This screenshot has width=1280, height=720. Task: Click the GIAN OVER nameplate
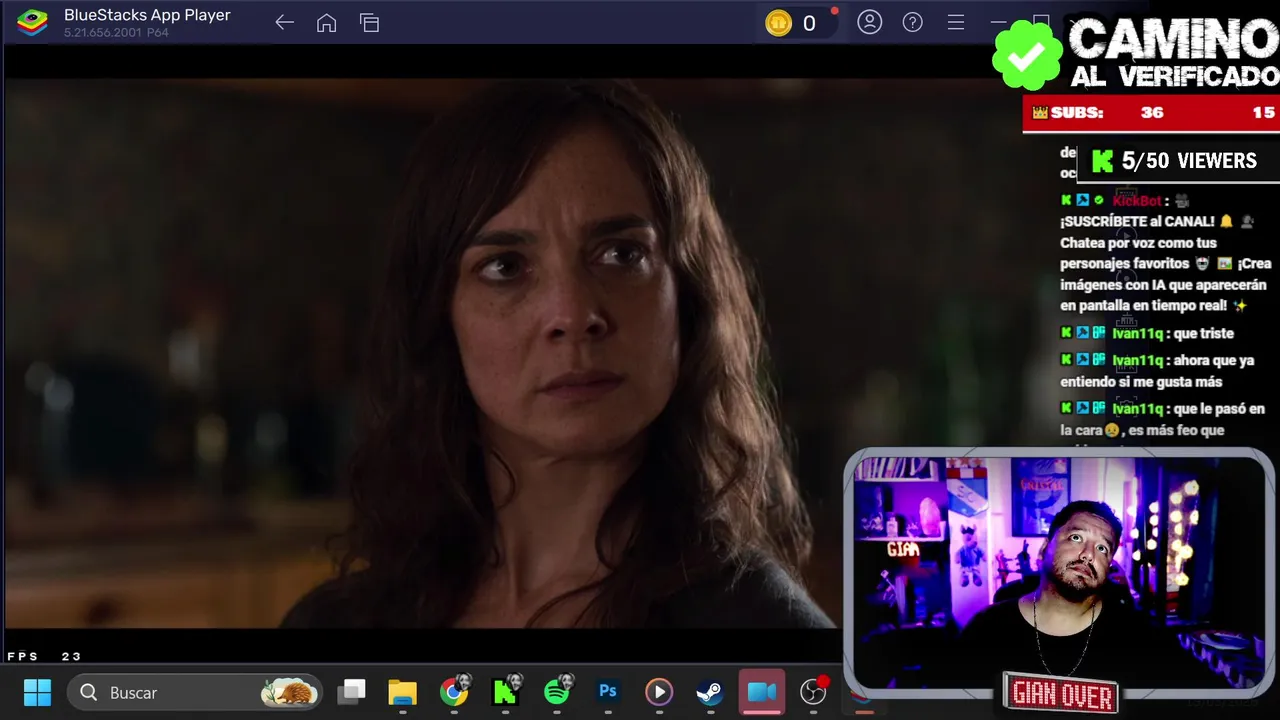(x=1061, y=693)
